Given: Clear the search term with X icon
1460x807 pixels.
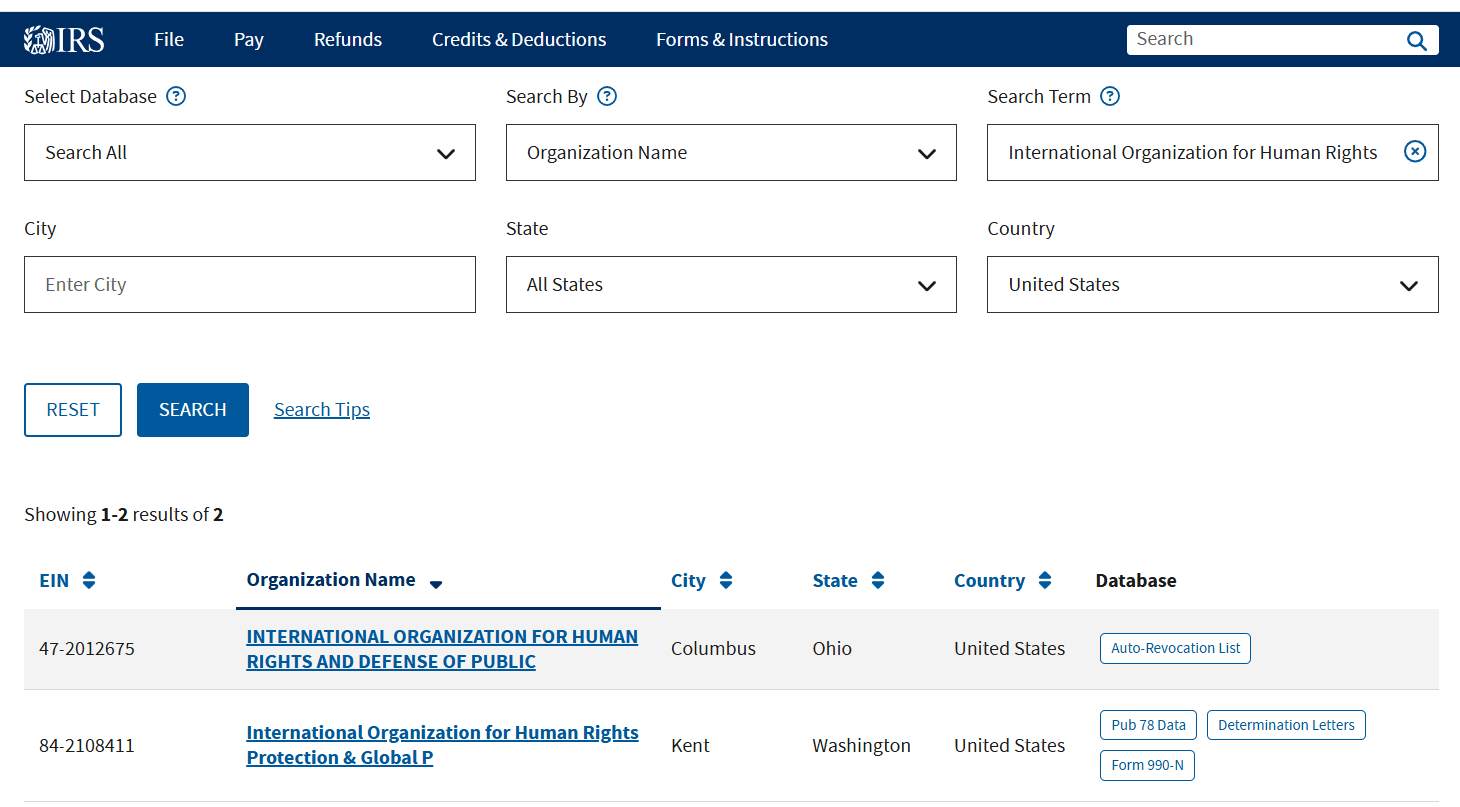Looking at the screenshot, I should coord(1415,152).
